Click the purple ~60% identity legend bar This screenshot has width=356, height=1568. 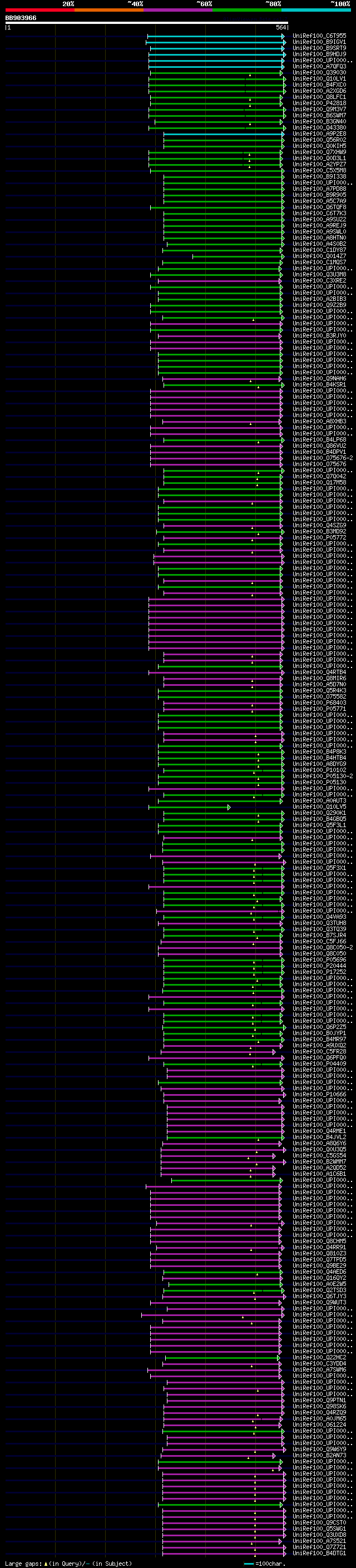pos(177,10)
